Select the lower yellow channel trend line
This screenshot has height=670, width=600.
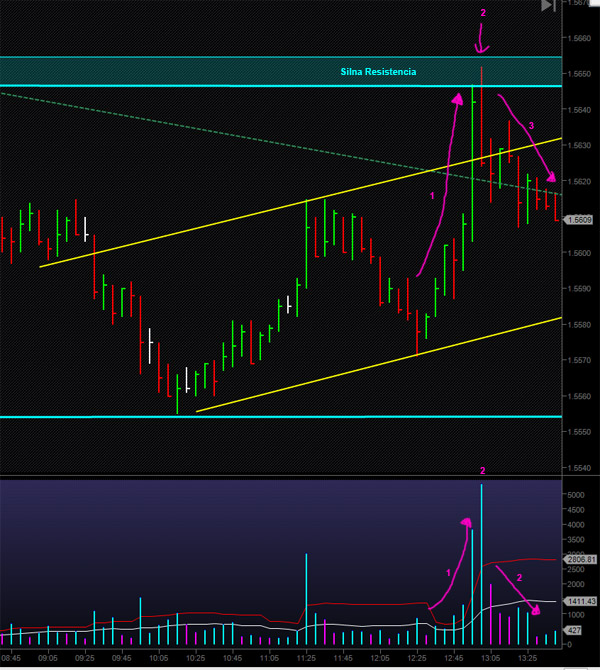(x=379, y=364)
